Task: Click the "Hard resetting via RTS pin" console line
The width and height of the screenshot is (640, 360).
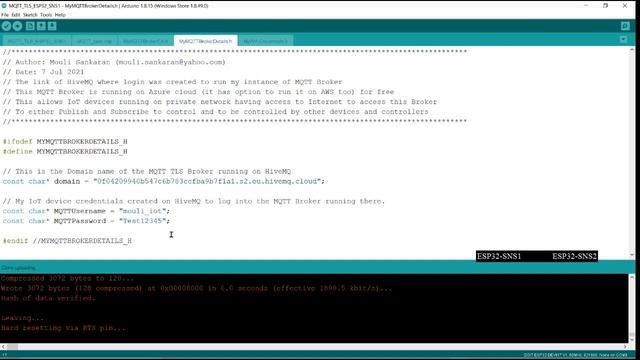Action: [63, 328]
